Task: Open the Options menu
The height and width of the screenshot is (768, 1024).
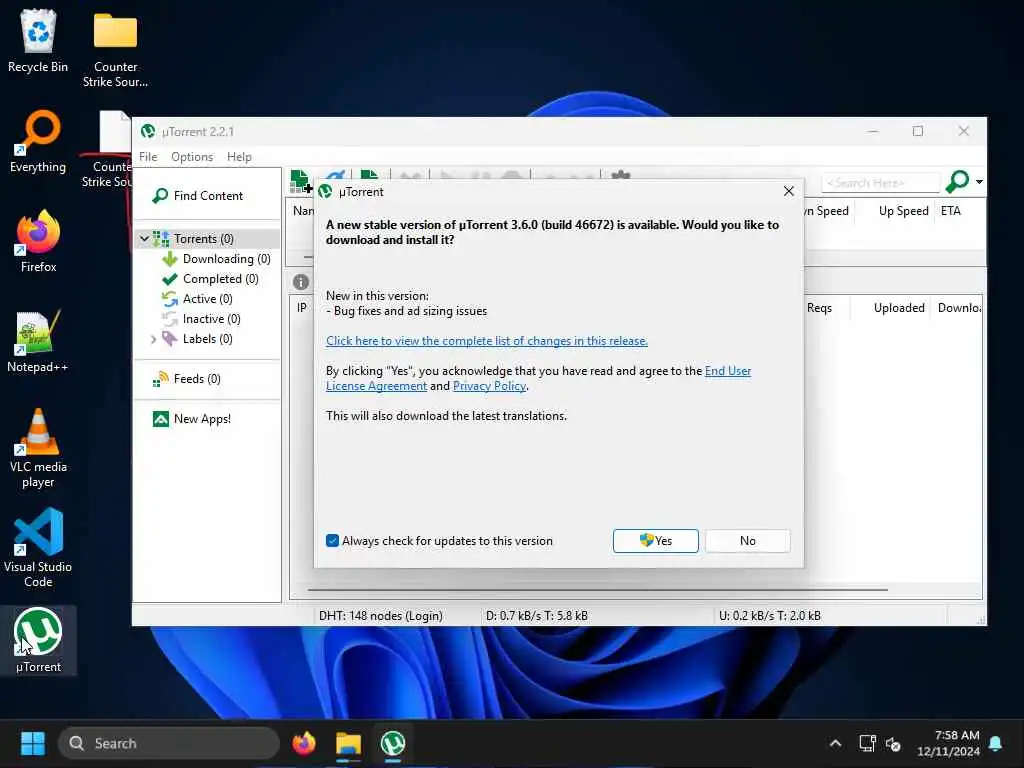Action: click(x=192, y=157)
